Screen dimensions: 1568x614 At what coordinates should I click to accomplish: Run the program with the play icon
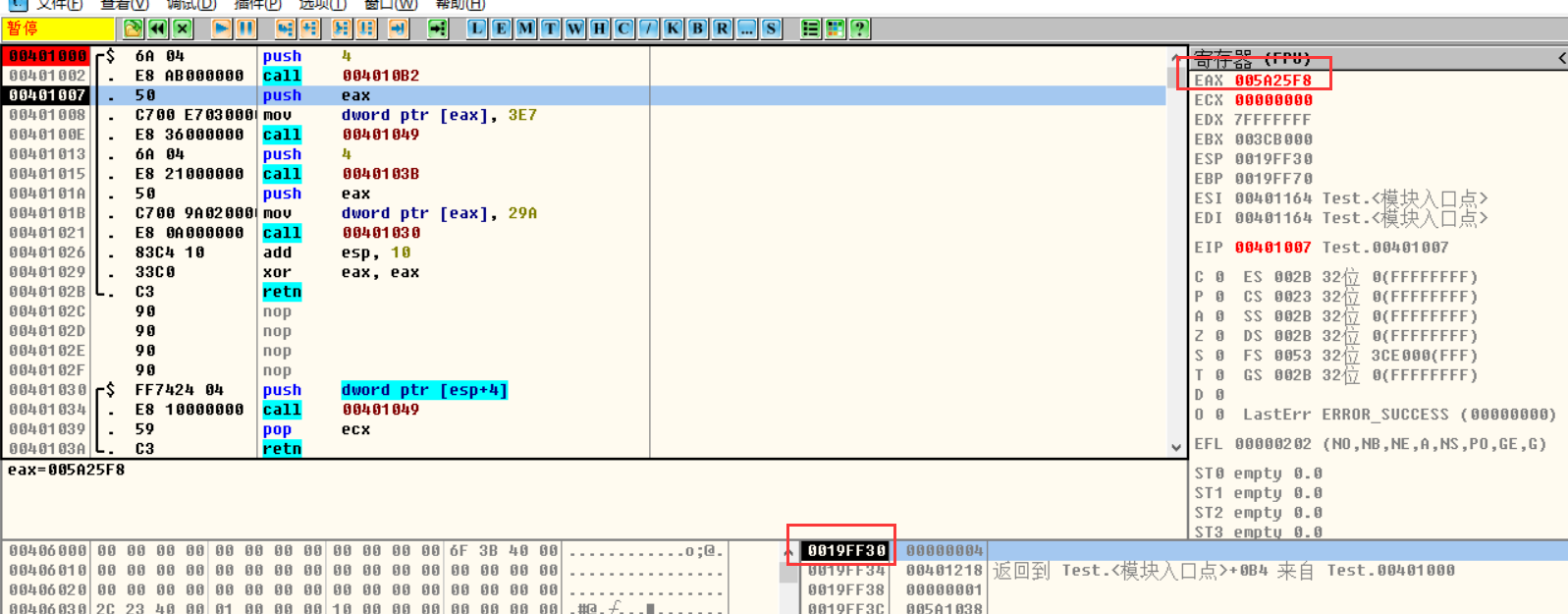222,28
